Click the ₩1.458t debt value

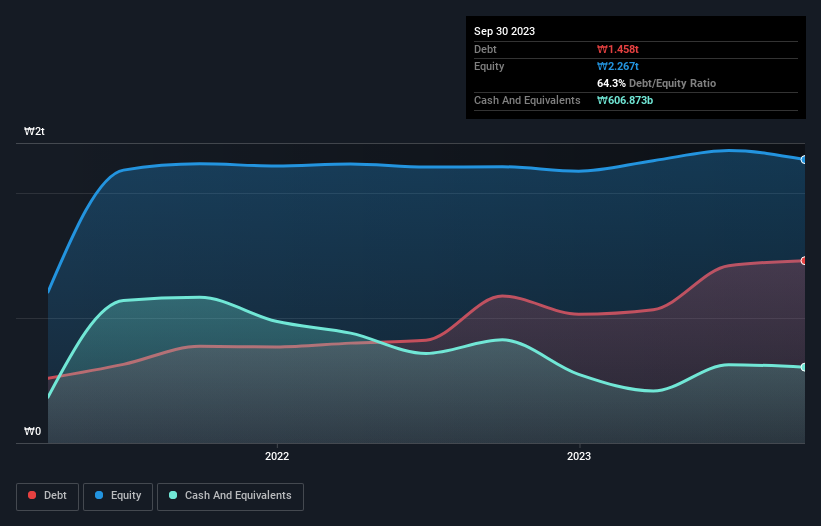click(x=618, y=49)
